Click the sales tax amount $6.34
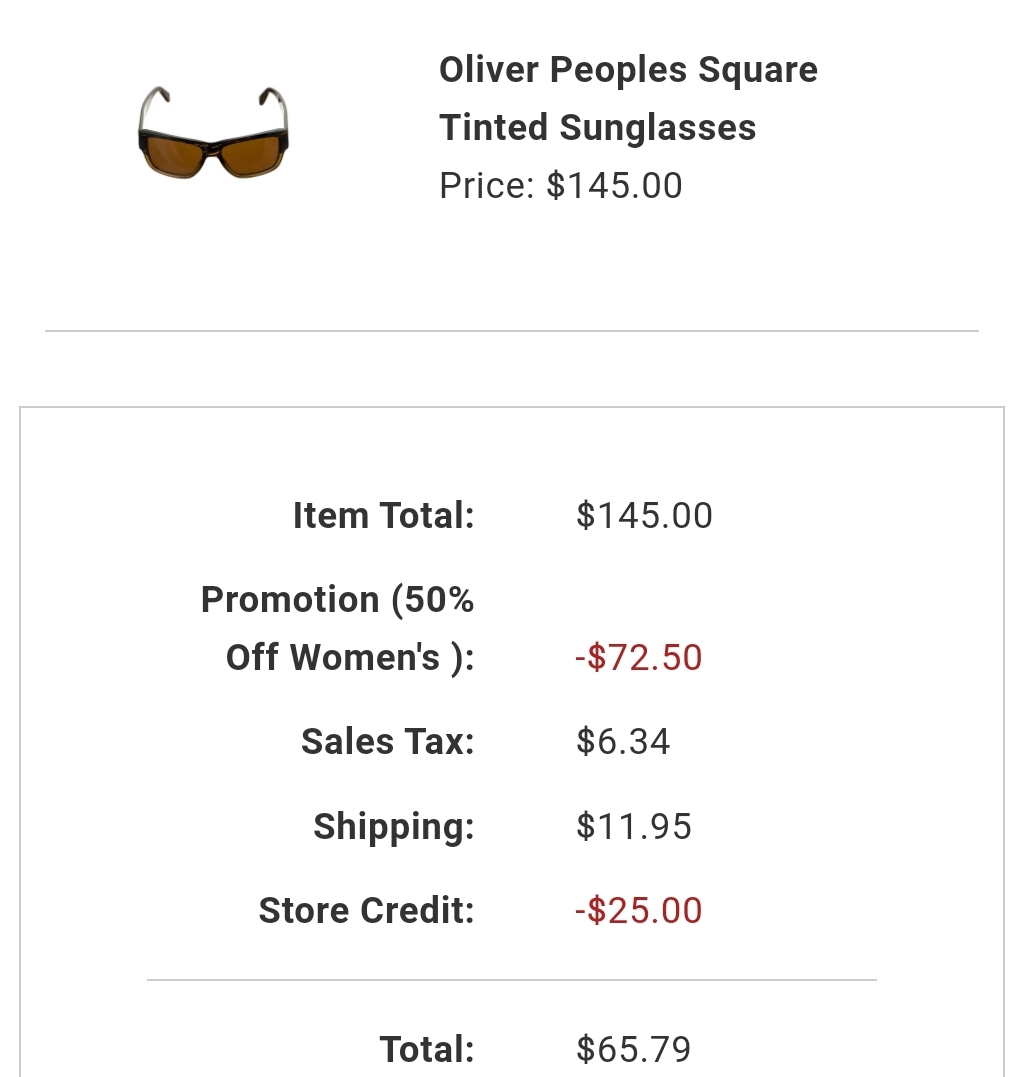 (x=623, y=742)
